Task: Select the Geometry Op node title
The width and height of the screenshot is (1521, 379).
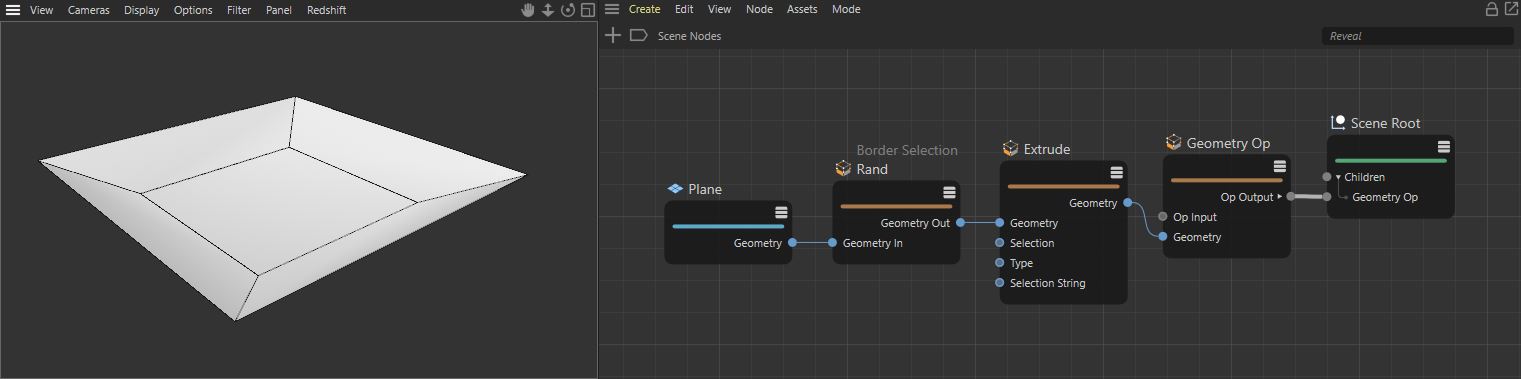Action: [x=1228, y=143]
